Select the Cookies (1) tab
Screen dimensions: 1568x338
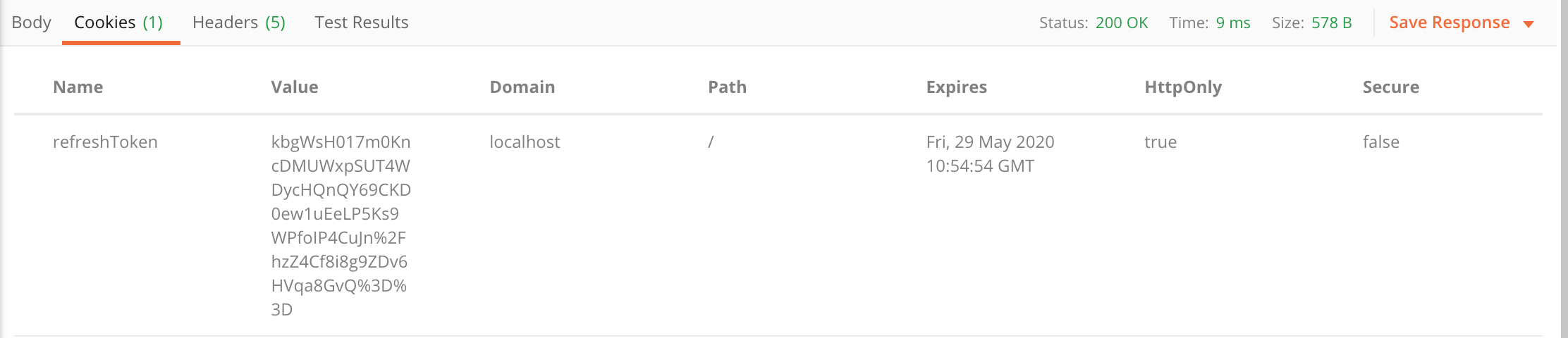pos(118,23)
